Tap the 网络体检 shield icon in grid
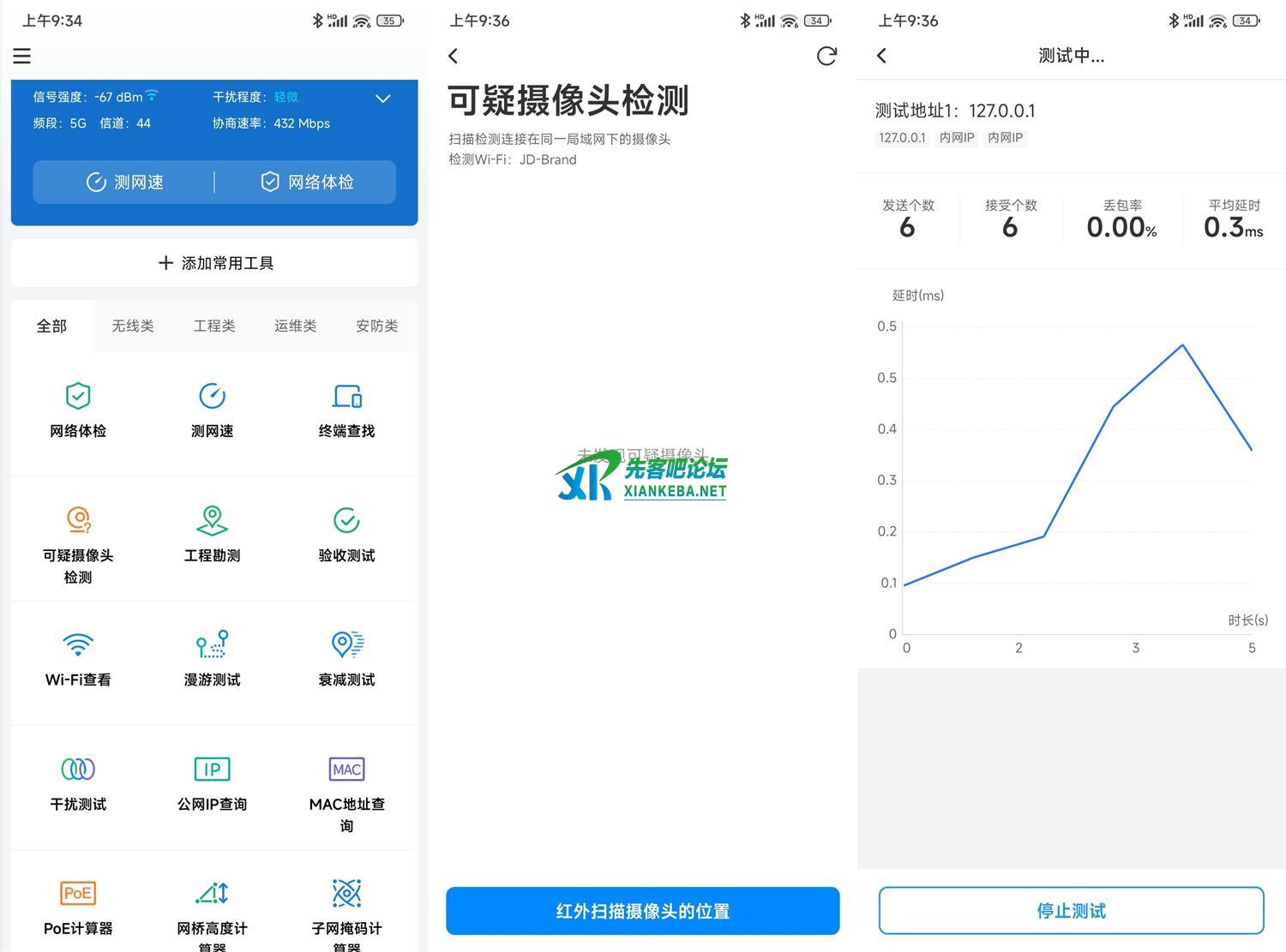This screenshot has height=952, width=1286. [x=78, y=397]
